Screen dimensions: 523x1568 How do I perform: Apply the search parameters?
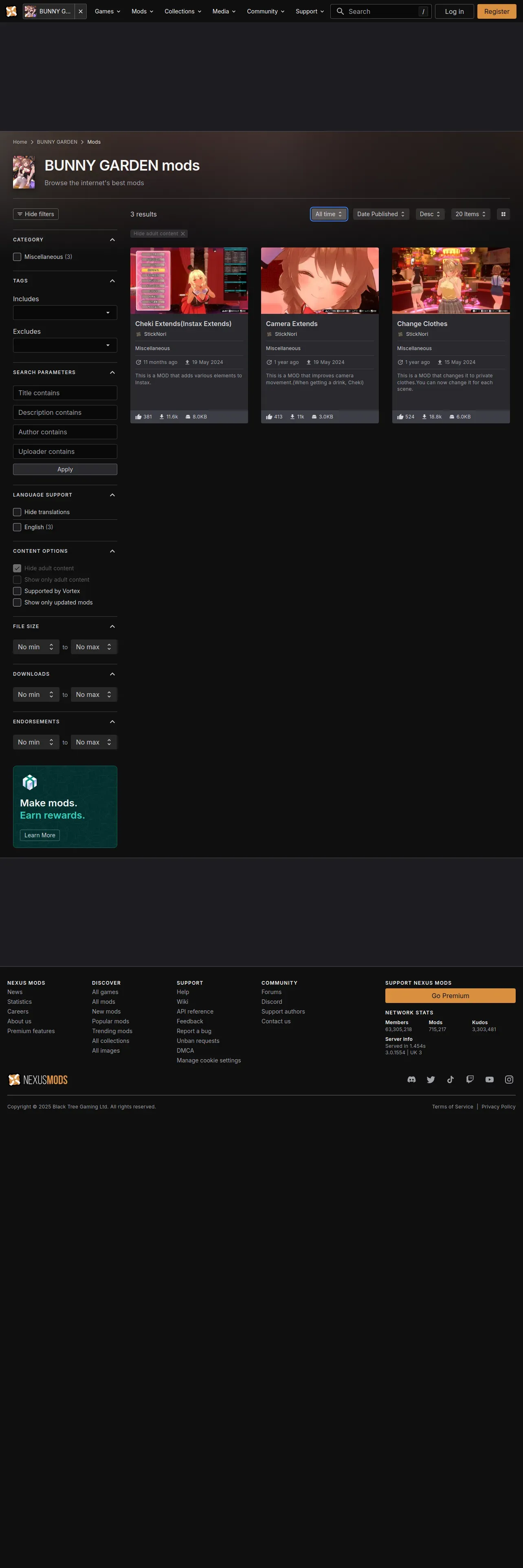(65, 469)
